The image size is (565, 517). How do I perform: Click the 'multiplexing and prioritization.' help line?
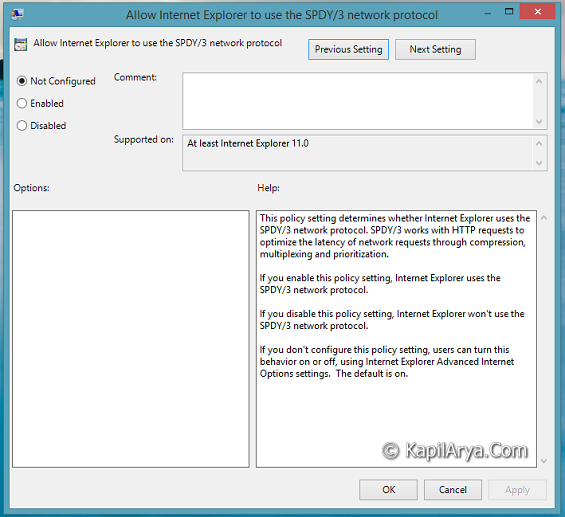coord(324,254)
